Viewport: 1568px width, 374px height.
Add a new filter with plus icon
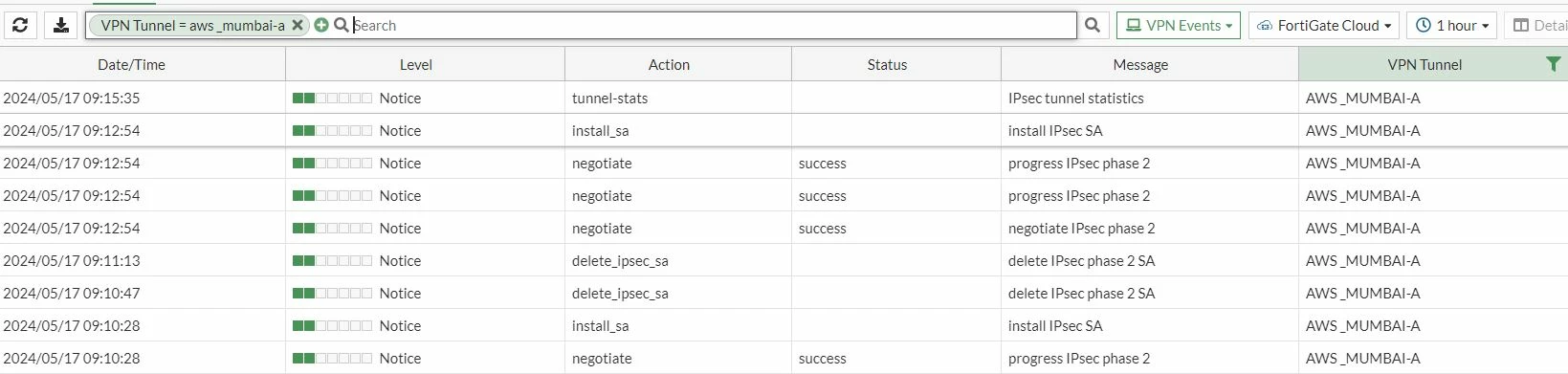(321, 26)
